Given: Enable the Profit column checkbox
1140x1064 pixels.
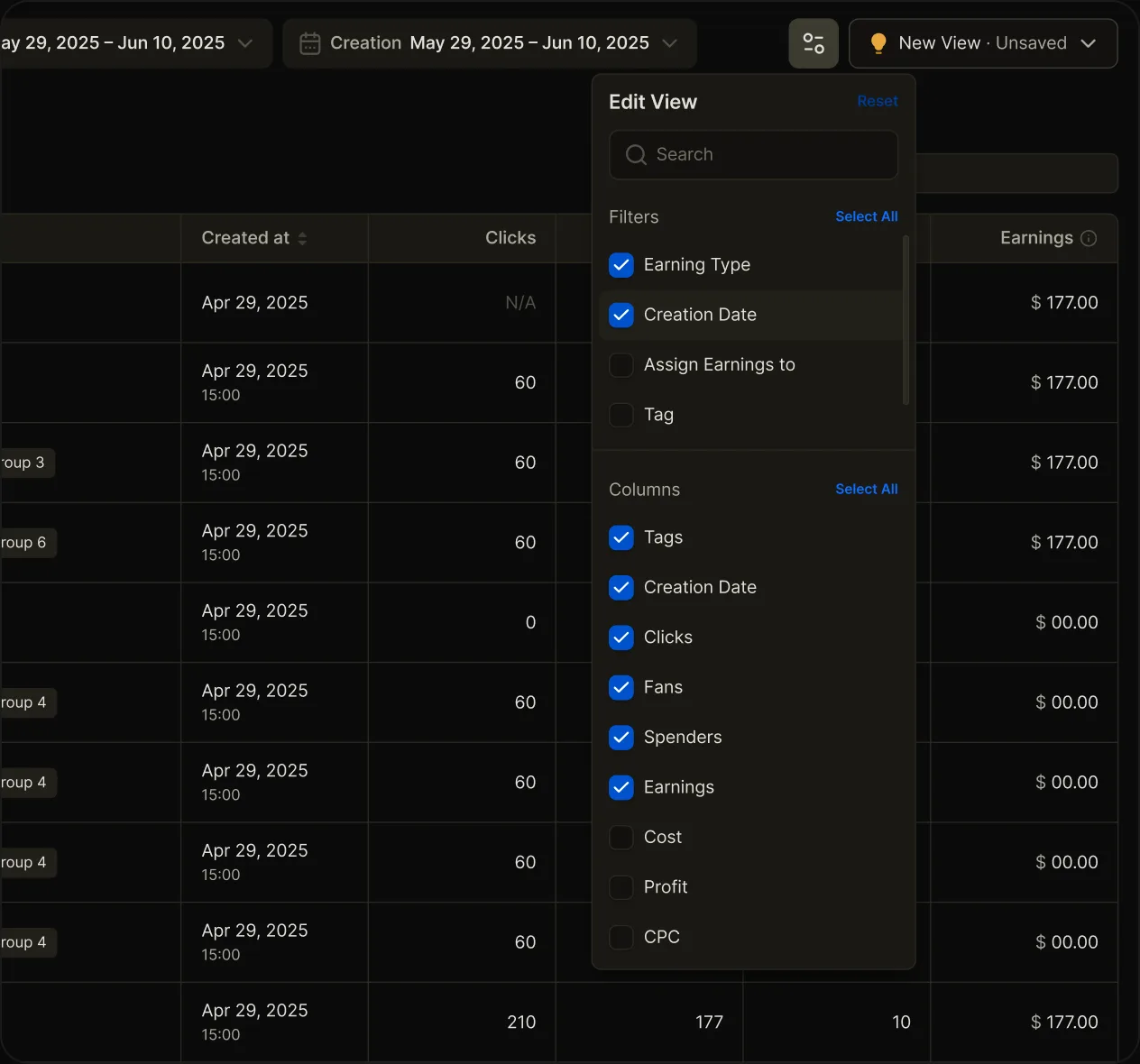Looking at the screenshot, I should 621,887.
